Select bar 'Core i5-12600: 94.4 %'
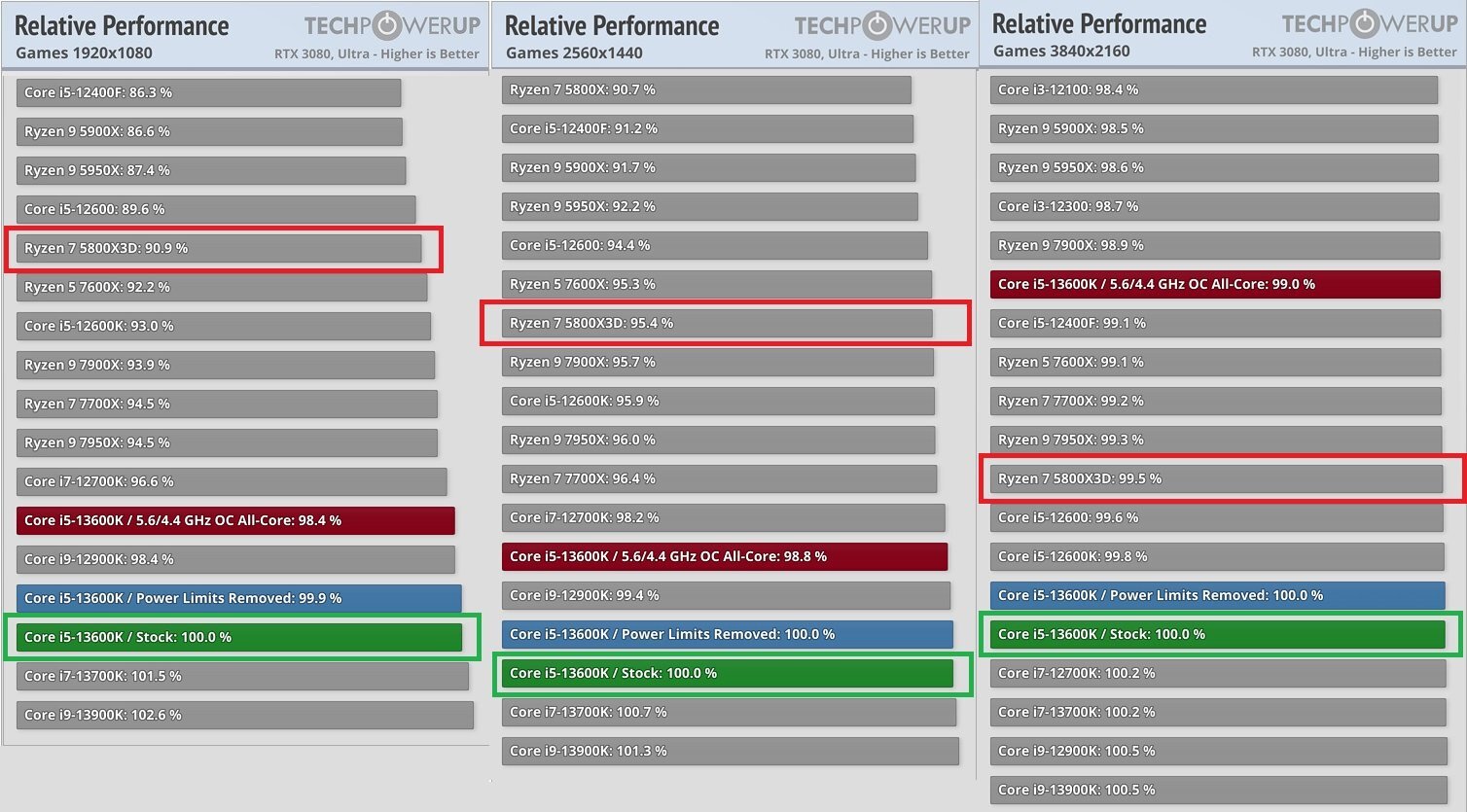The image size is (1467, 812). (715, 245)
